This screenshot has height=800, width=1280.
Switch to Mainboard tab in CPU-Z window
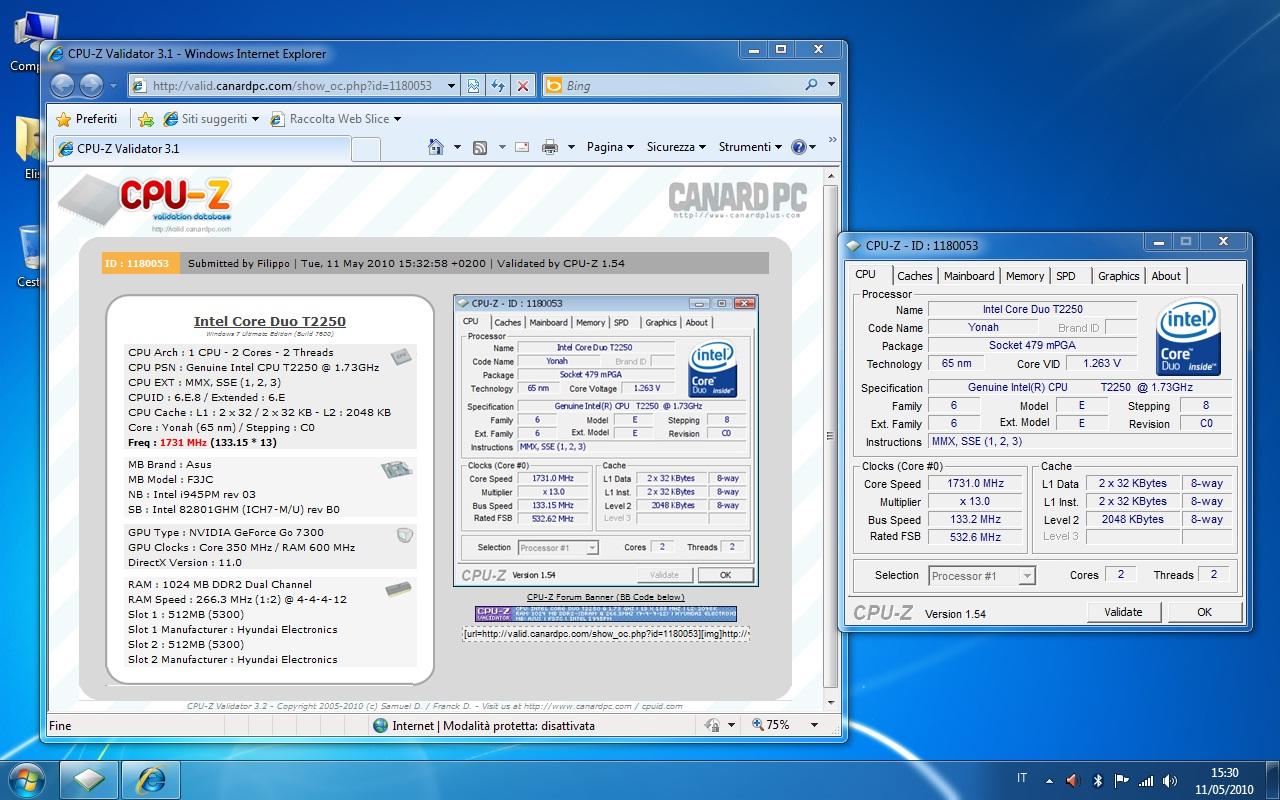[969, 276]
